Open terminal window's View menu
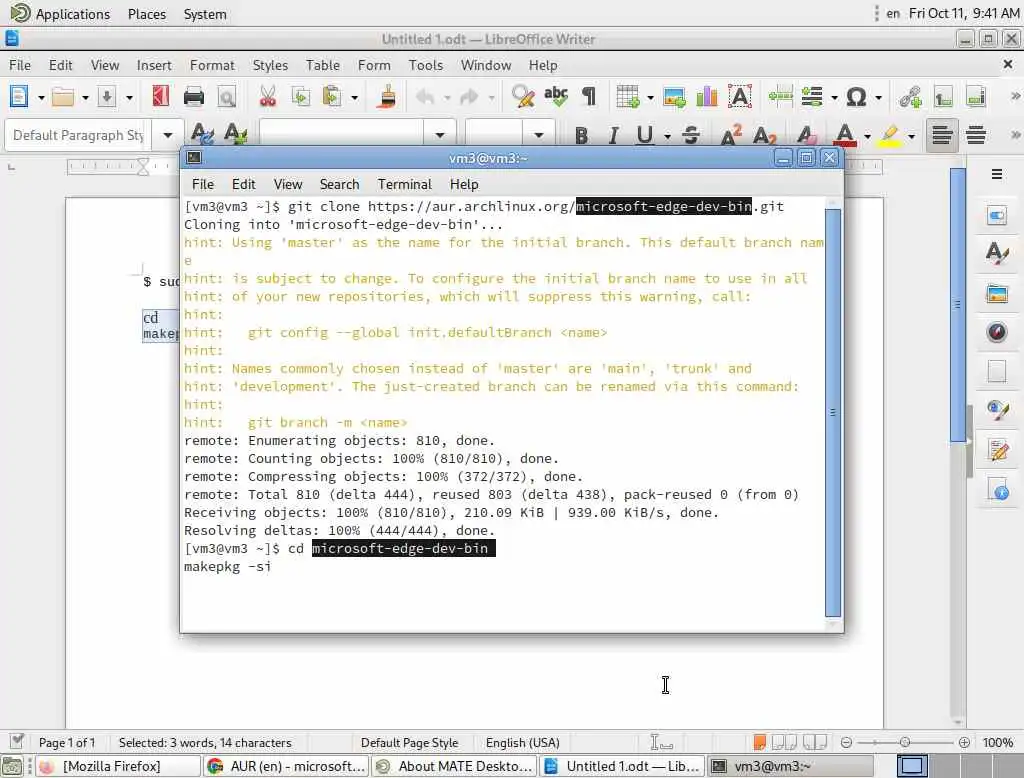1024x778 pixels. click(x=287, y=184)
